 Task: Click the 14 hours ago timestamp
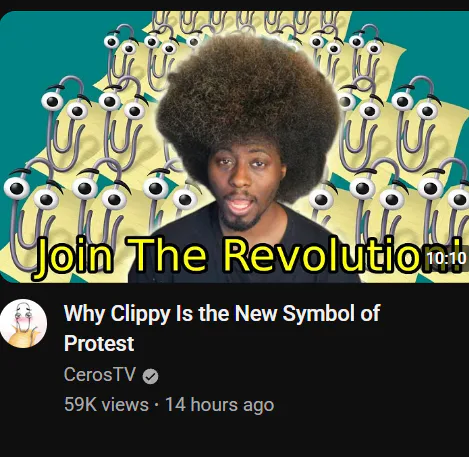coord(220,405)
